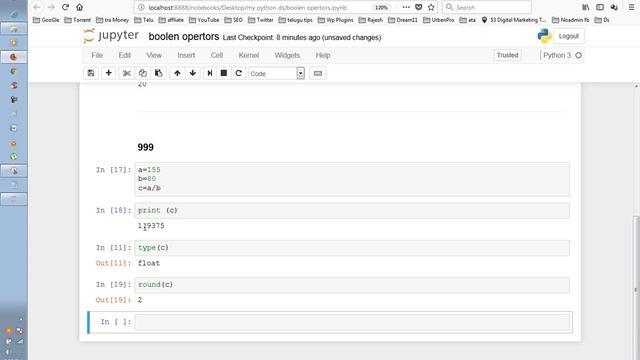Click the Python logo icon

[x=544, y=36]
